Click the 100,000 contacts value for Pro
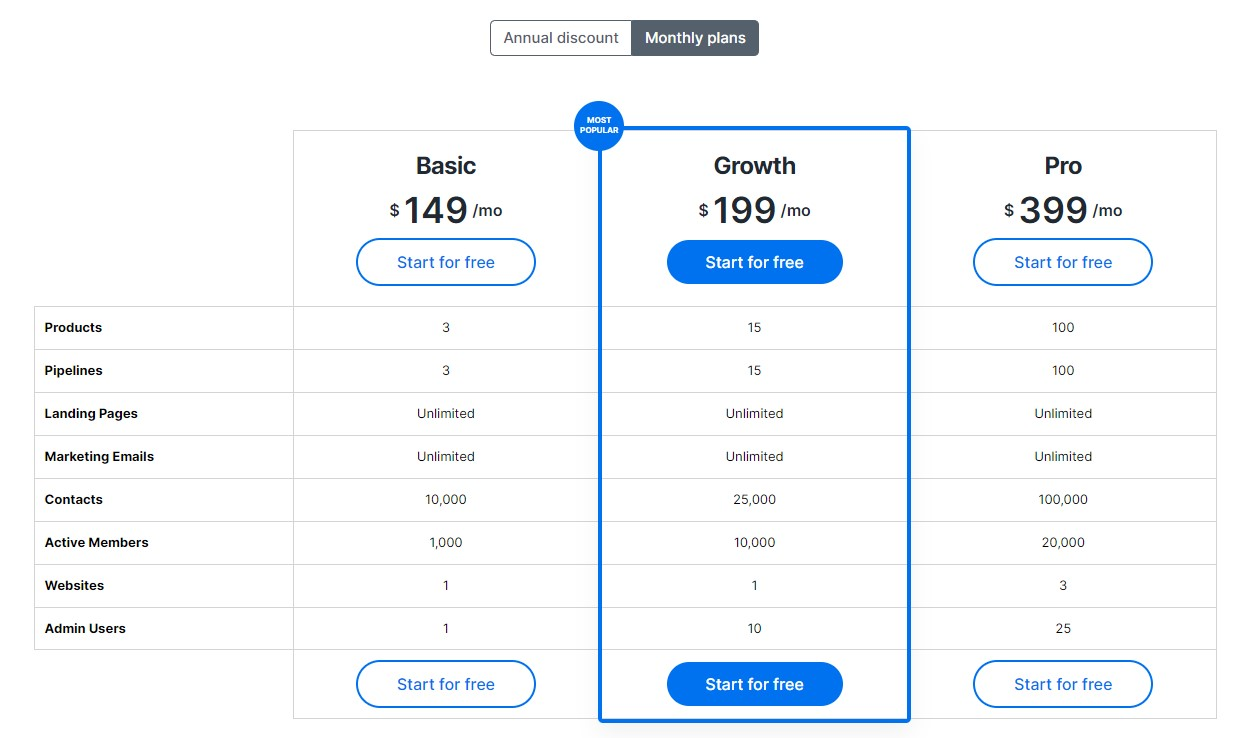1249x738 pixels. [1063, 500]
